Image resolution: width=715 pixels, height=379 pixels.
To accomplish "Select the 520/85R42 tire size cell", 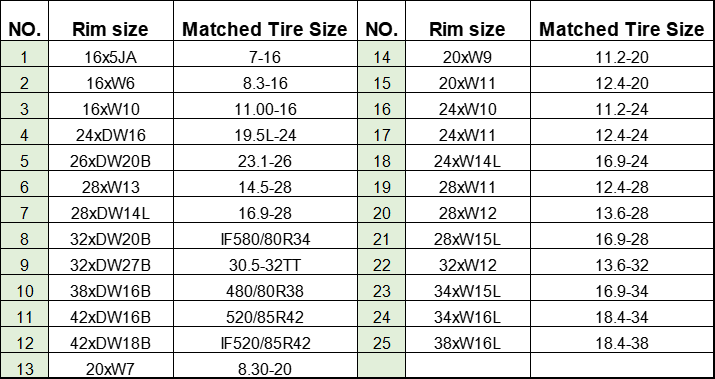I will [265, 315].
